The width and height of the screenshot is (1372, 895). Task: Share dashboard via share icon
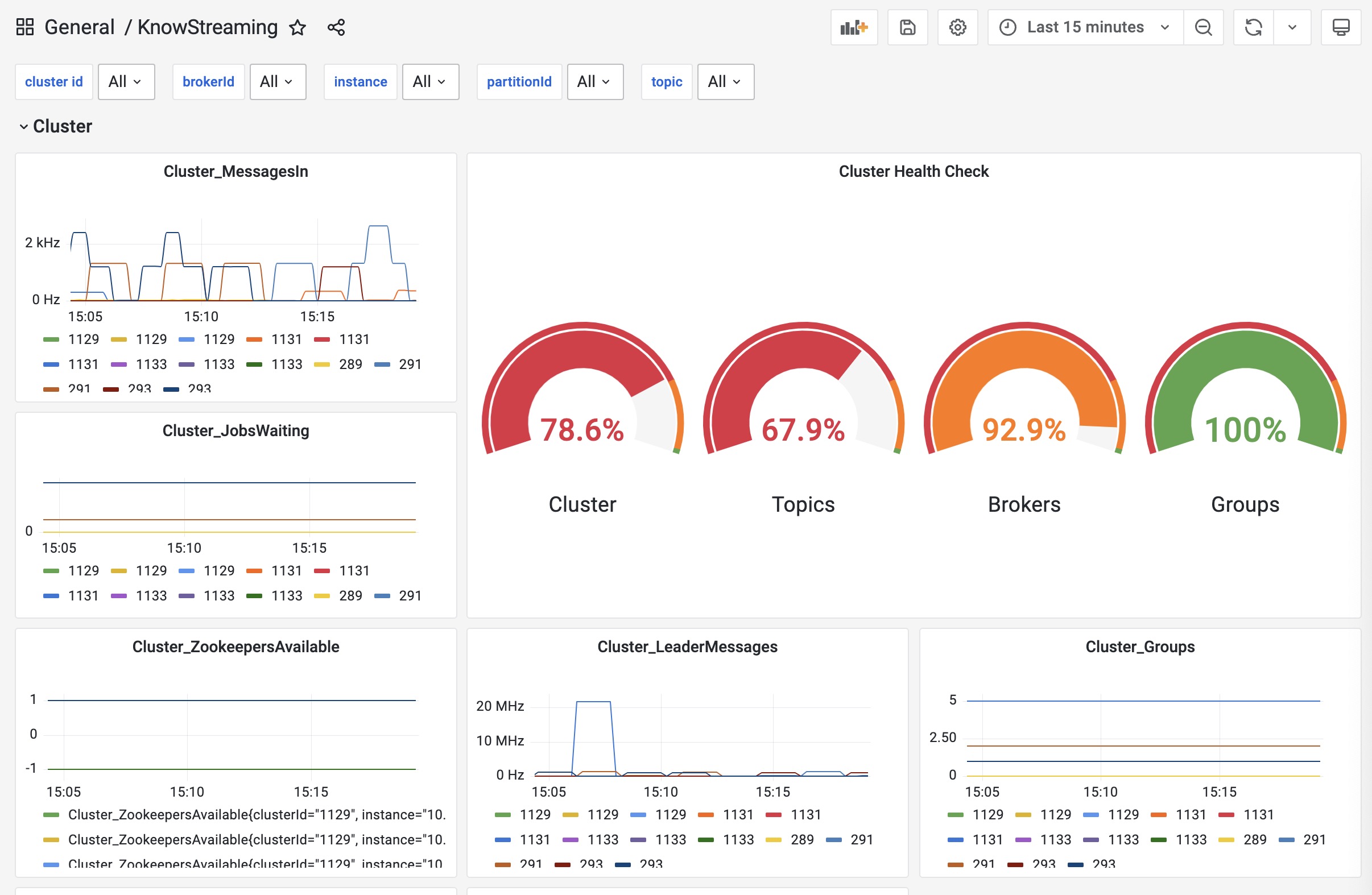pos(336,27)
